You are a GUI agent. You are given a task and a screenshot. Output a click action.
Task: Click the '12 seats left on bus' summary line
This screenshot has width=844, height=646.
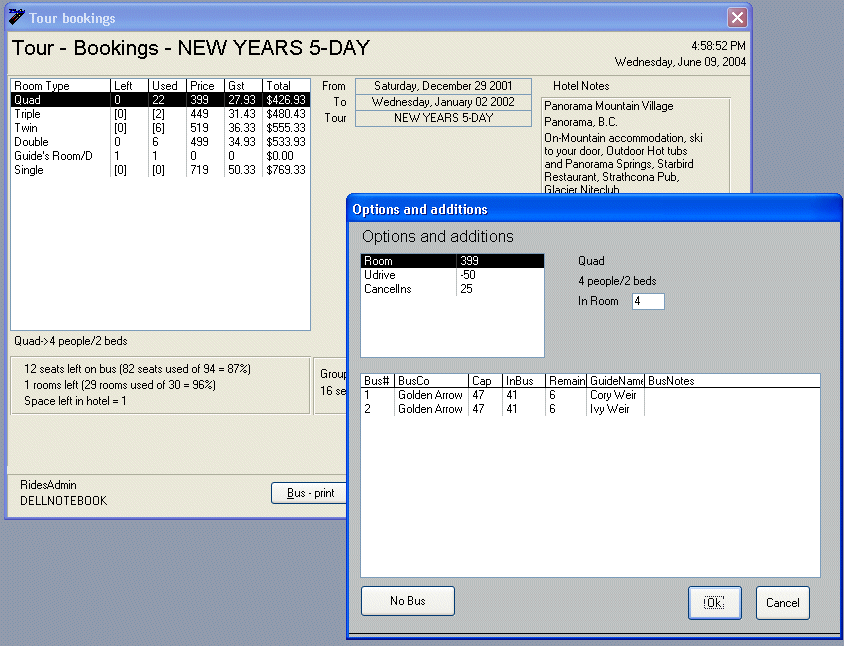pyautogui.click(x=137, y=369)
